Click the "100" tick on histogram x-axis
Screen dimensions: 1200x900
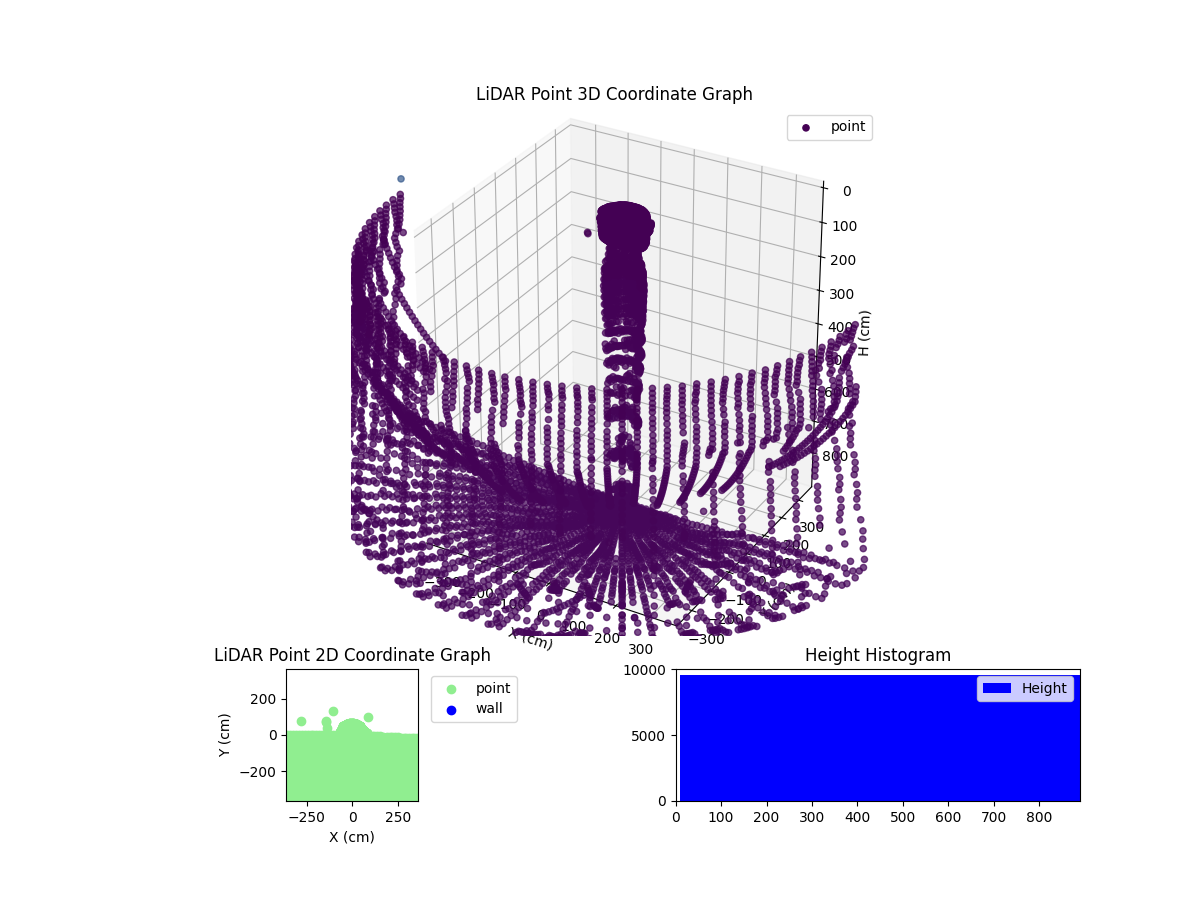[721, 817]
